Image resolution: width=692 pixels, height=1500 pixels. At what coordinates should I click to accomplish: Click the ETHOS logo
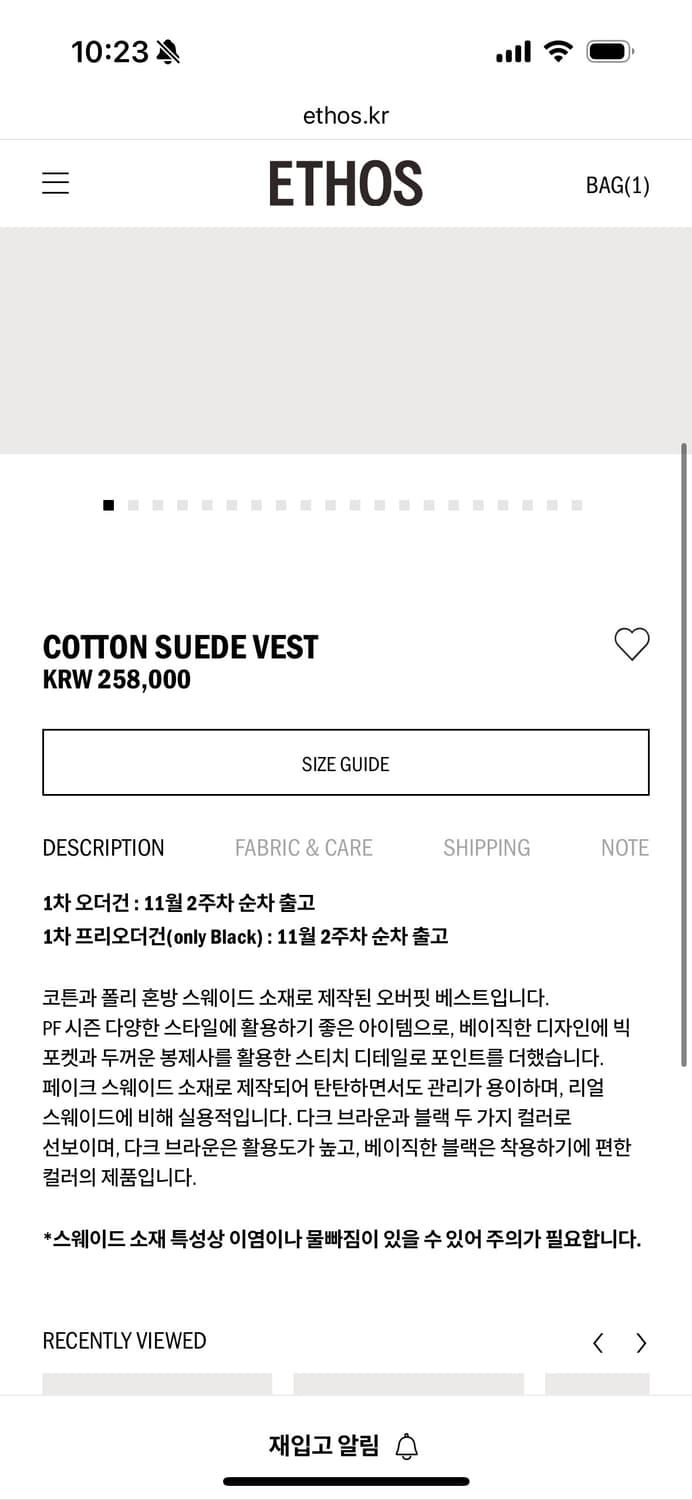click(346, 183)
